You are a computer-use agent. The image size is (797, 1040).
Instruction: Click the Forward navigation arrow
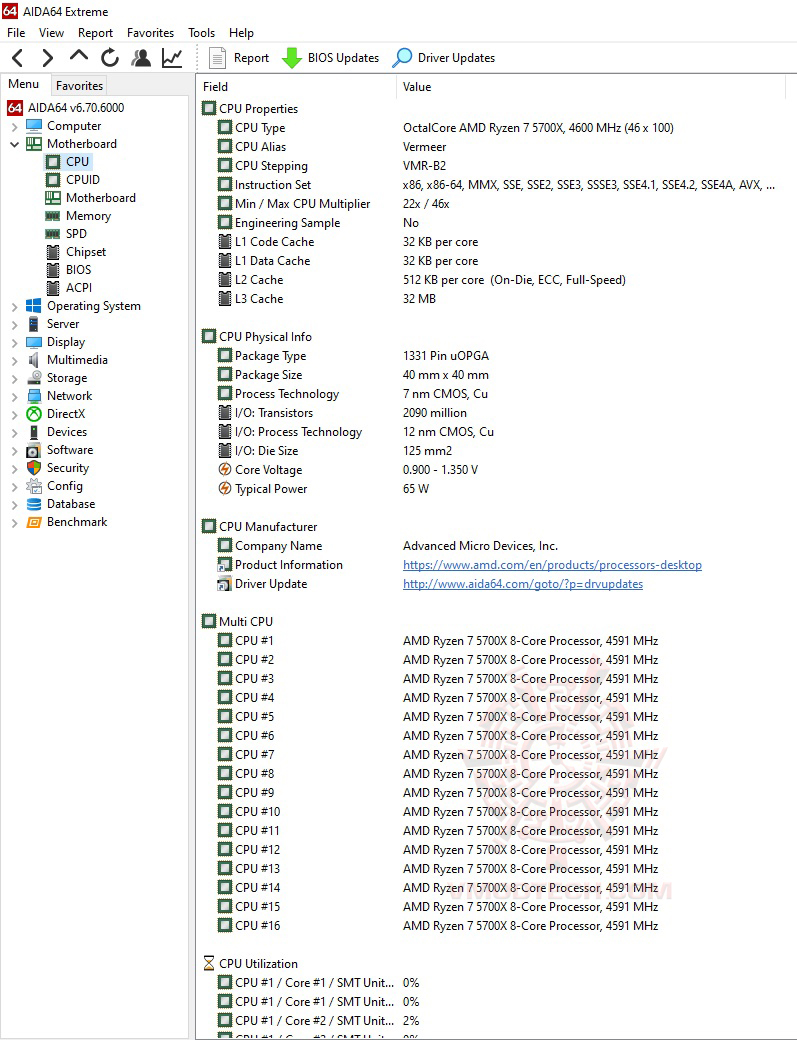(47, 58)
